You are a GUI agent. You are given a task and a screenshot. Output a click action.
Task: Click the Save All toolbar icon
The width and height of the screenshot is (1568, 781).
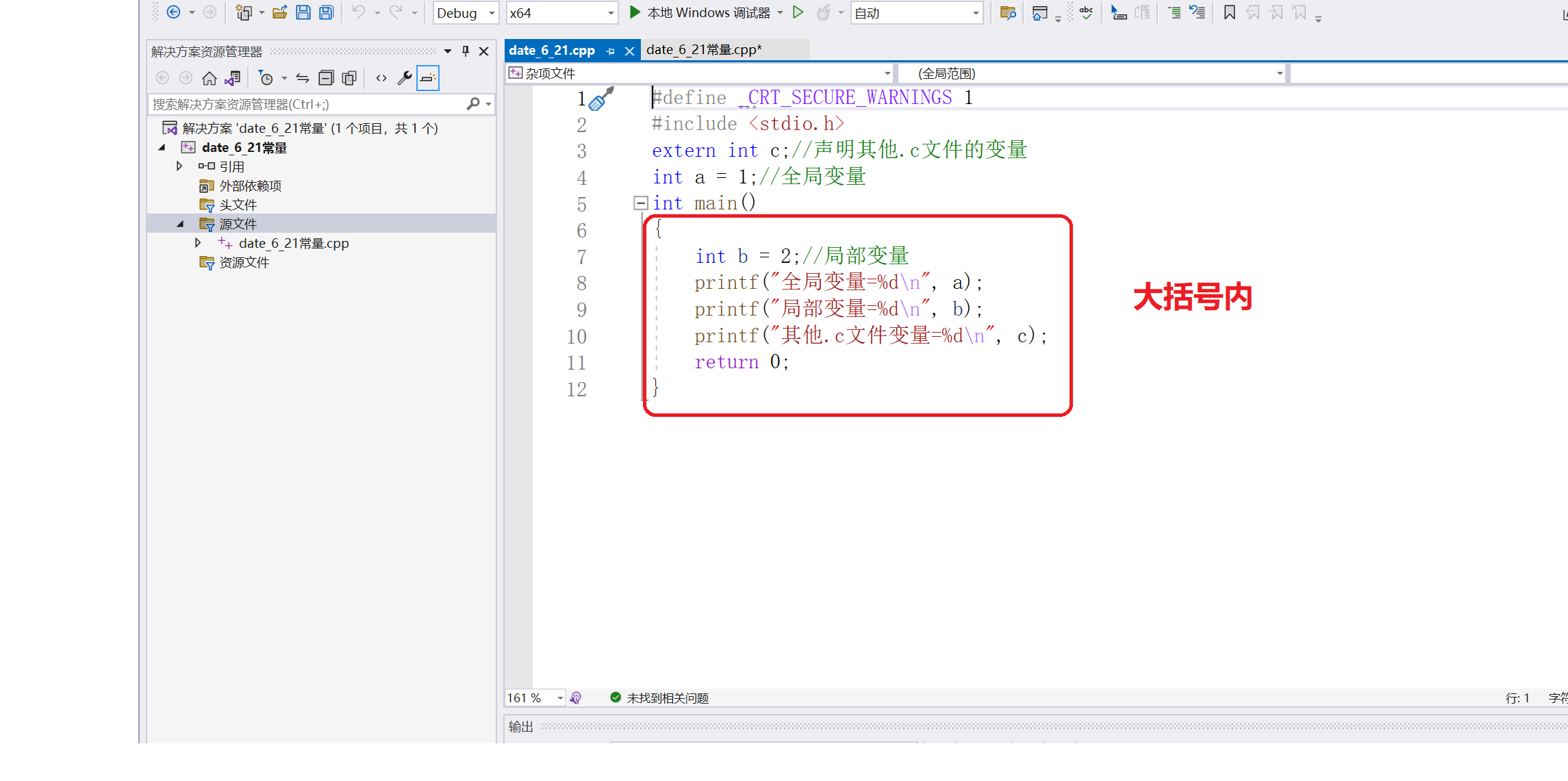click(x=327, y=12)
